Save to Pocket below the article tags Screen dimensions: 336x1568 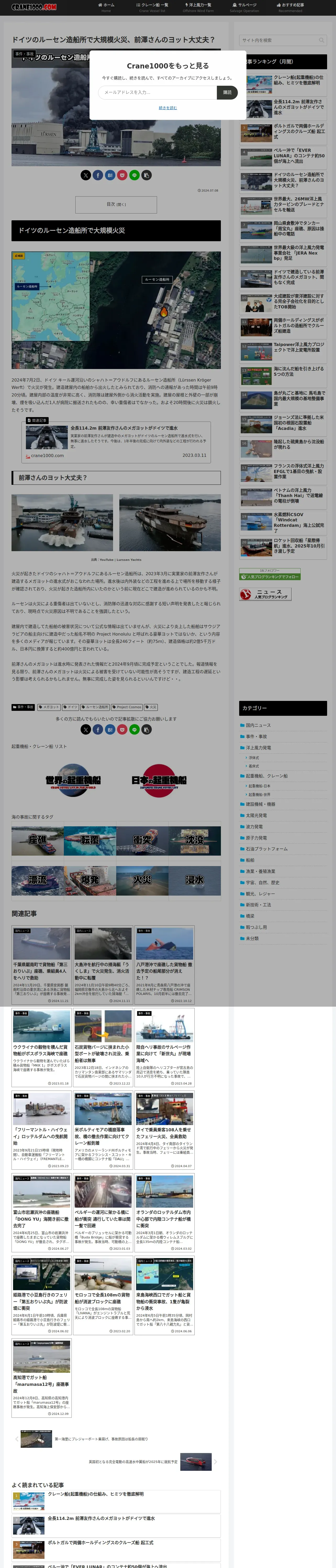(122, 729)
